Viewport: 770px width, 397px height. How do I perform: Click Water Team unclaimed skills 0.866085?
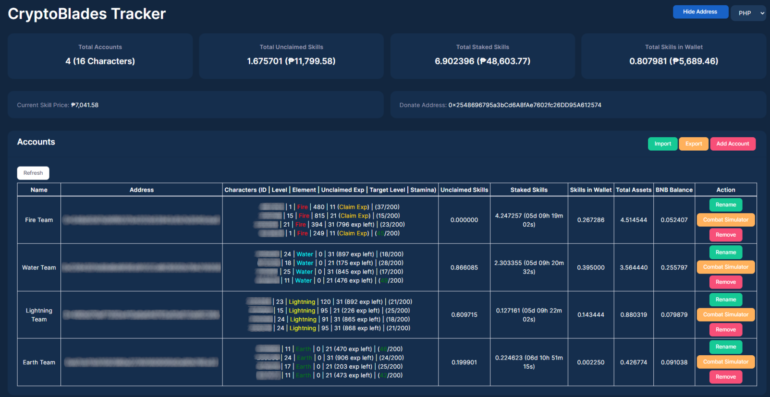[x=464, y=267]
